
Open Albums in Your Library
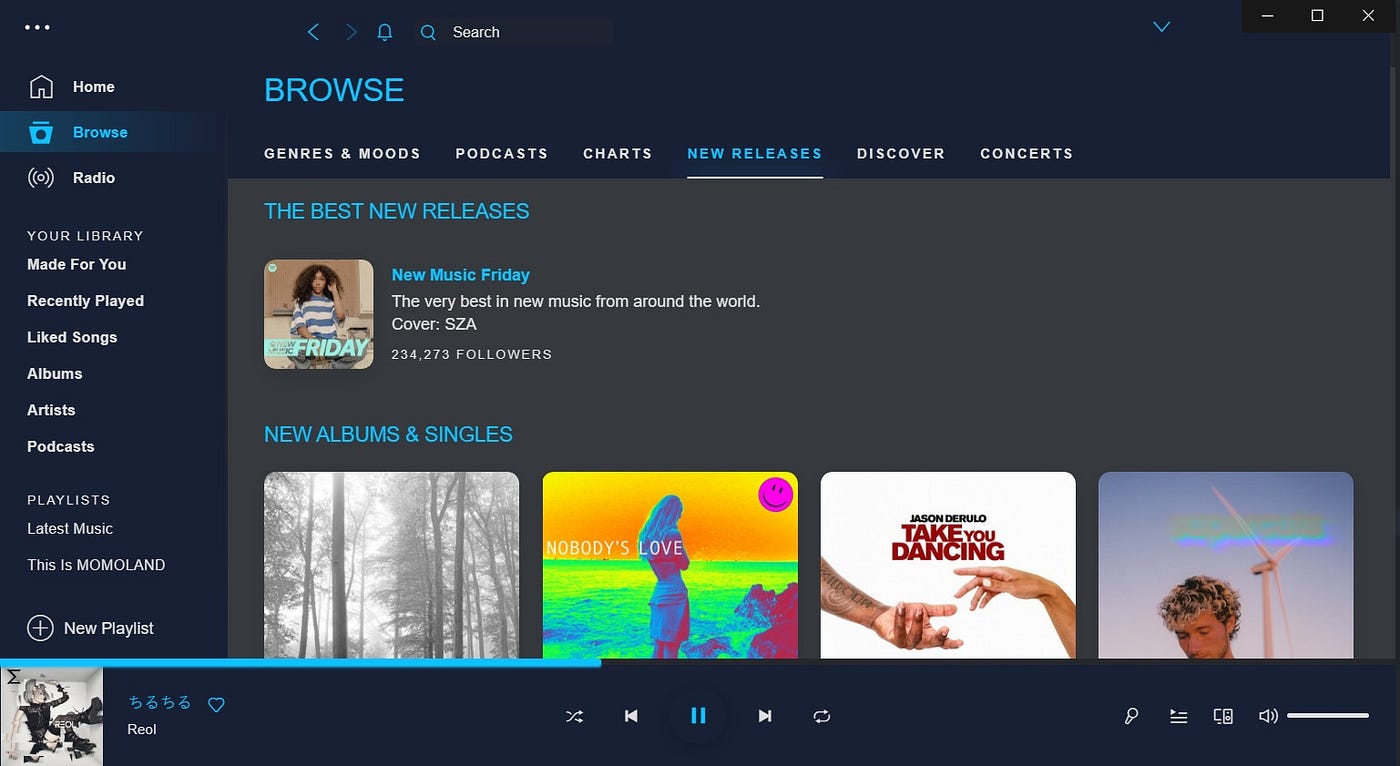54,374
